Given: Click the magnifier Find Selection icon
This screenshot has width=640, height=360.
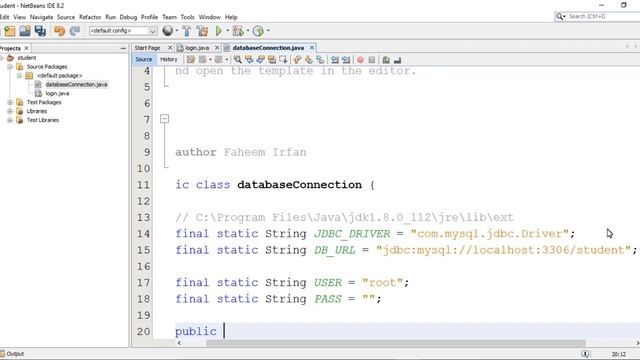Looking at the screenshot, I should (x=238, y=60).
